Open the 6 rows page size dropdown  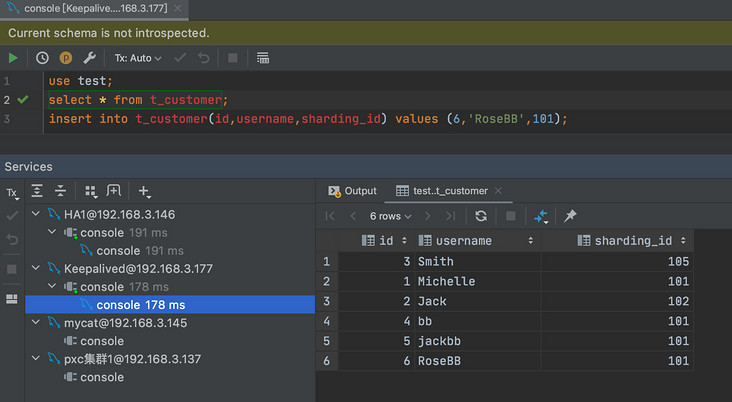point(390,216)
